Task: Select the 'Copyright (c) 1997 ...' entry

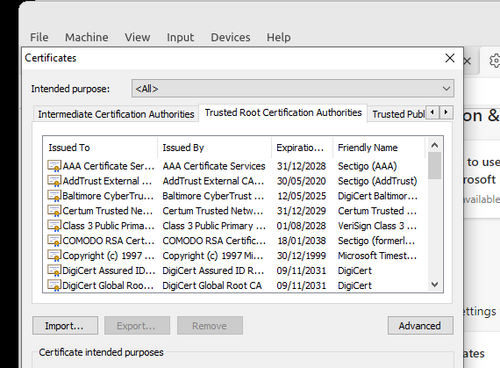Action: pyautogui.click(x=108, y=256)
